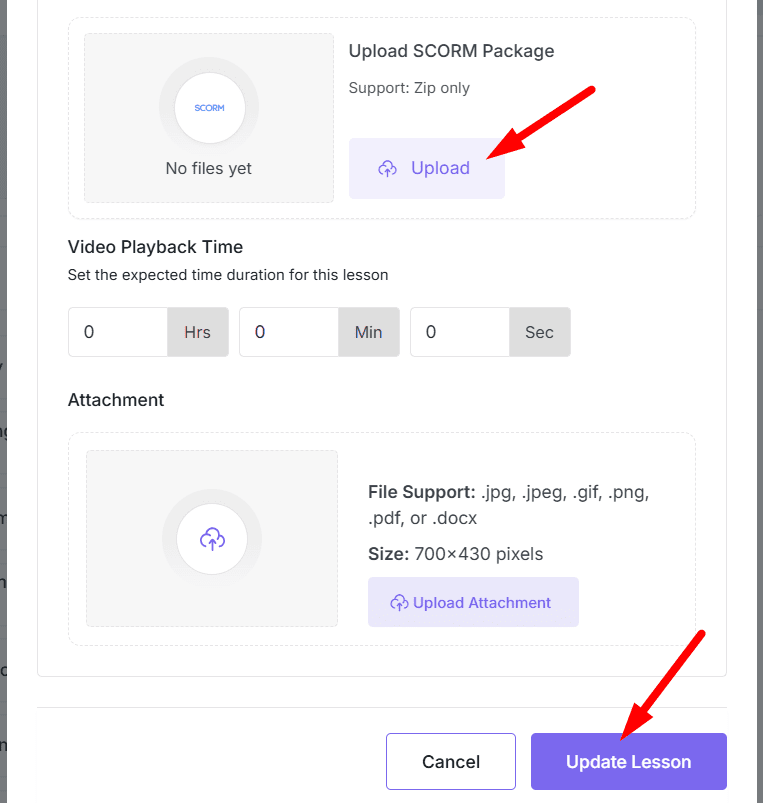This screenshot has width=763, height=803.
Task: Open the attachment picker with Upload Attachment
Action: click(x=473, y=602)
